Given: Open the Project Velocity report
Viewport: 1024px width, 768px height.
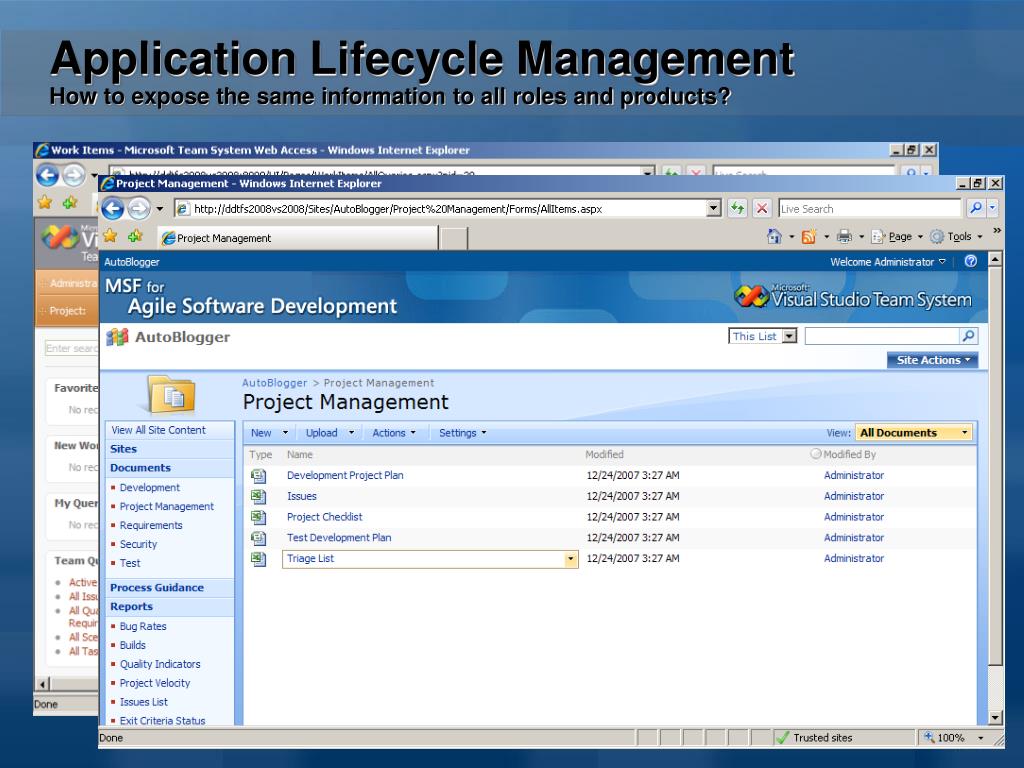Looking at the screenshot, I should (x=155, y=683).
